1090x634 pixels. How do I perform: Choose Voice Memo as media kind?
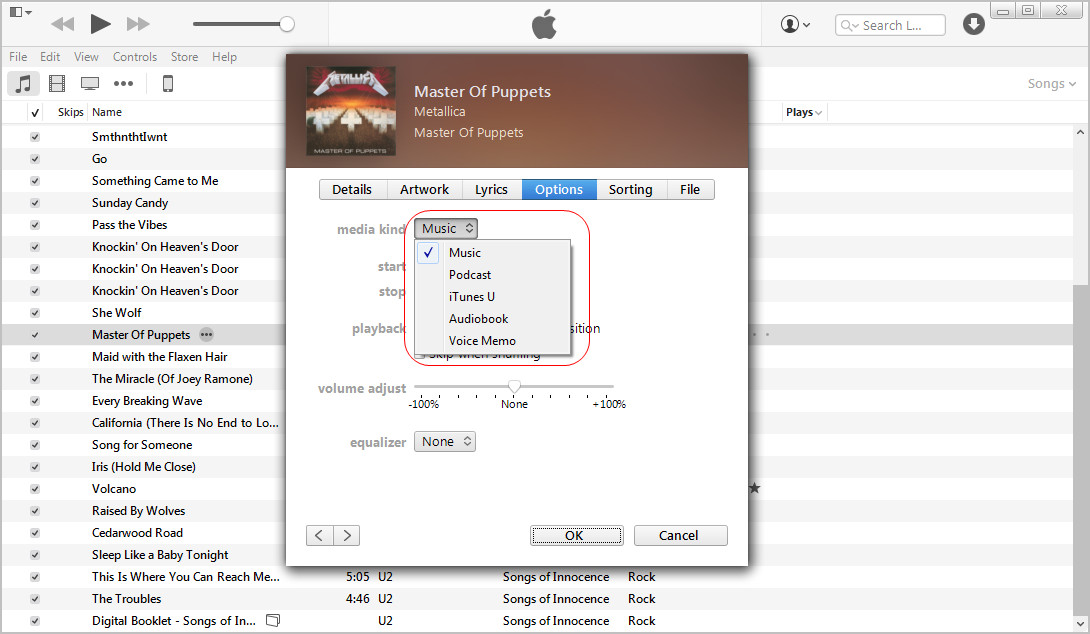pyautogui.click(x=492, y=341)
